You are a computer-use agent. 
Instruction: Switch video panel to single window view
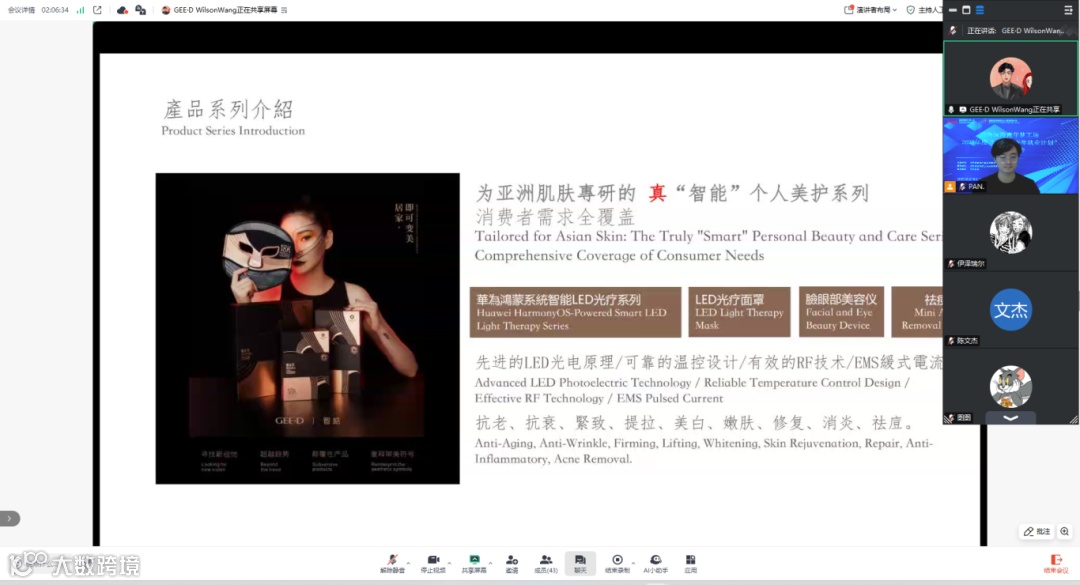[966, 10]
